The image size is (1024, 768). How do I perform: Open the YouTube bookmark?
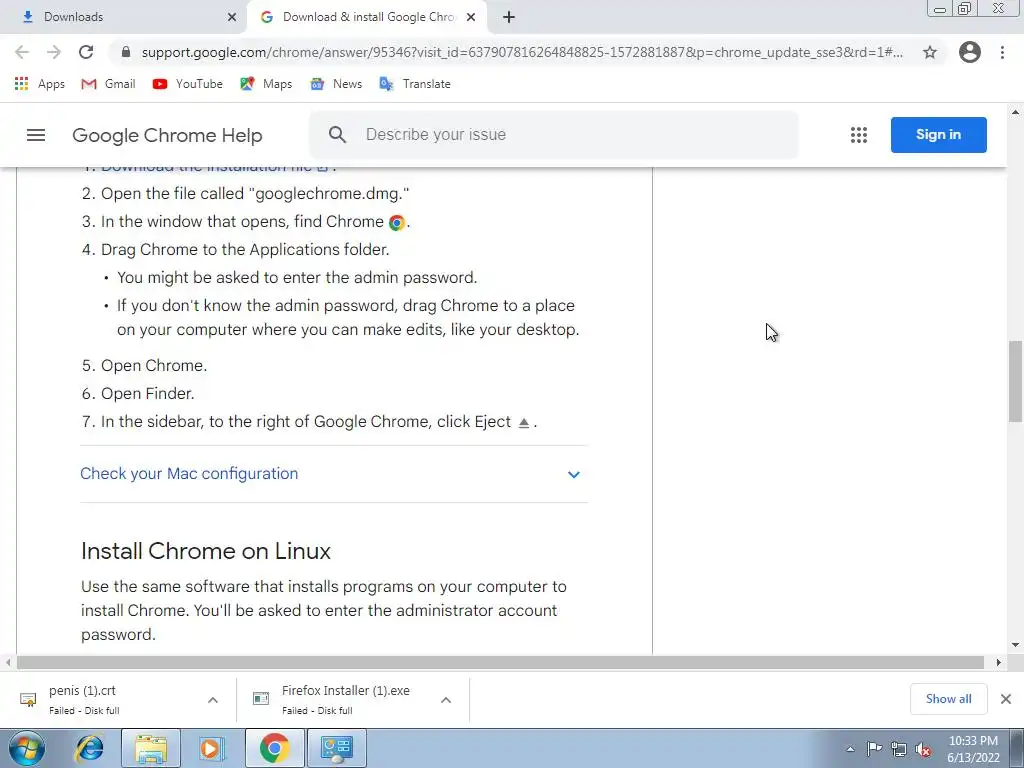tap(187, 84)
